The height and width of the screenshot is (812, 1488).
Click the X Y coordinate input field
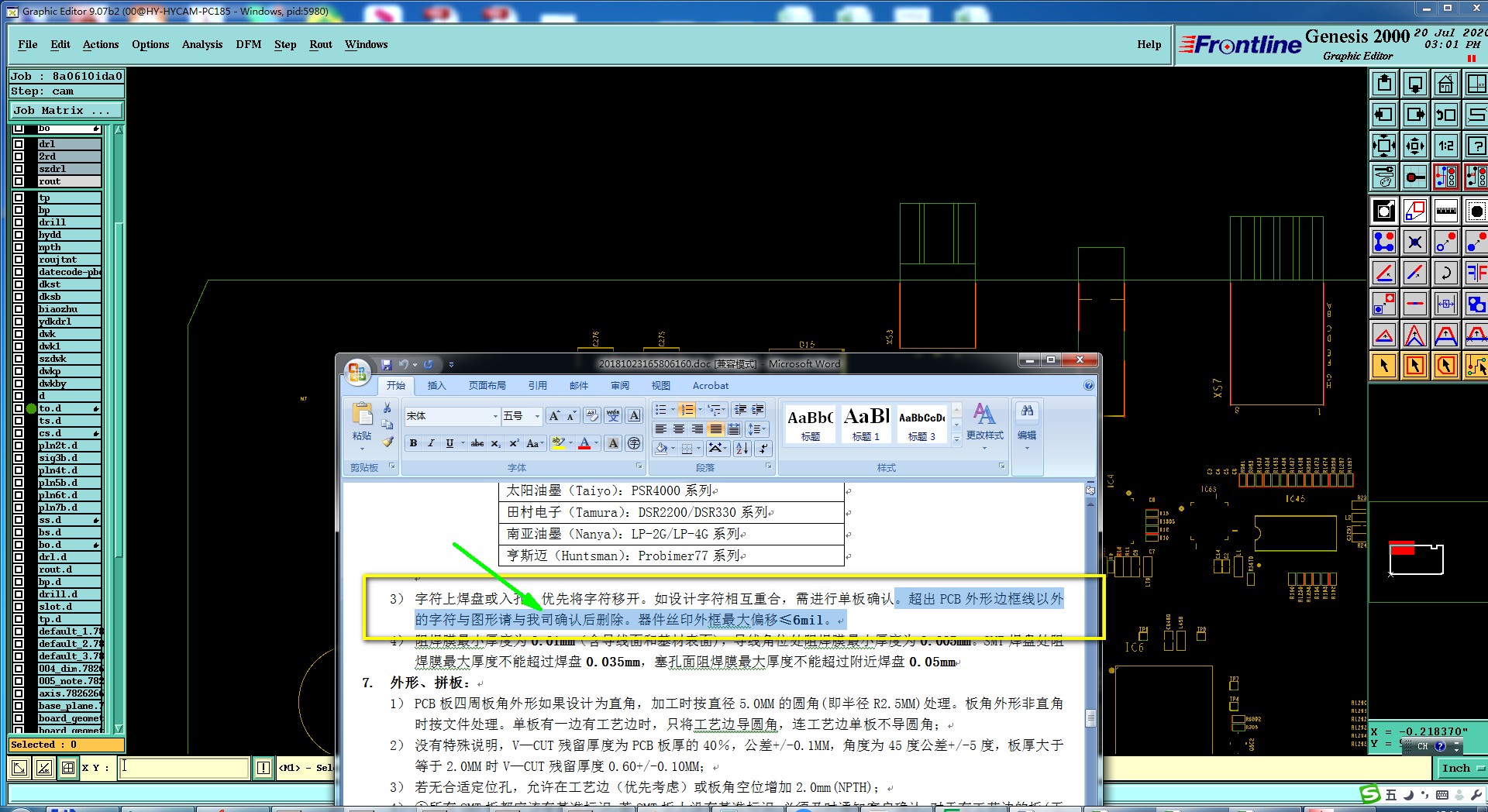click(x=184, y=768)
